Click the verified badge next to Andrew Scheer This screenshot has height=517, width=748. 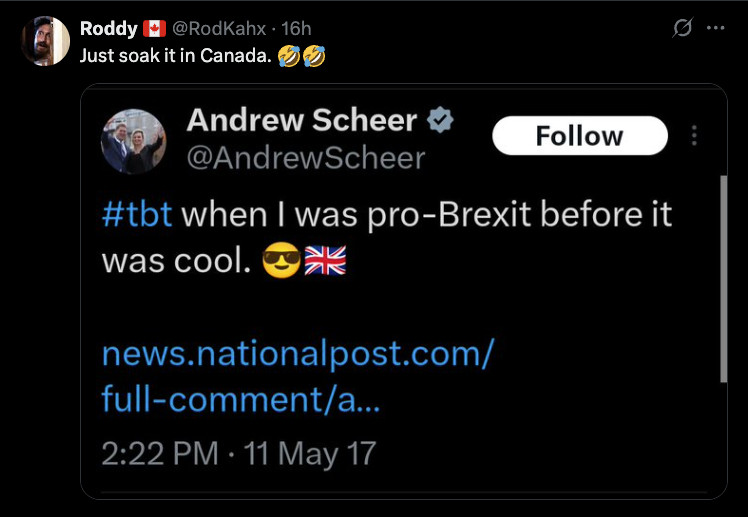click(440, 120)
